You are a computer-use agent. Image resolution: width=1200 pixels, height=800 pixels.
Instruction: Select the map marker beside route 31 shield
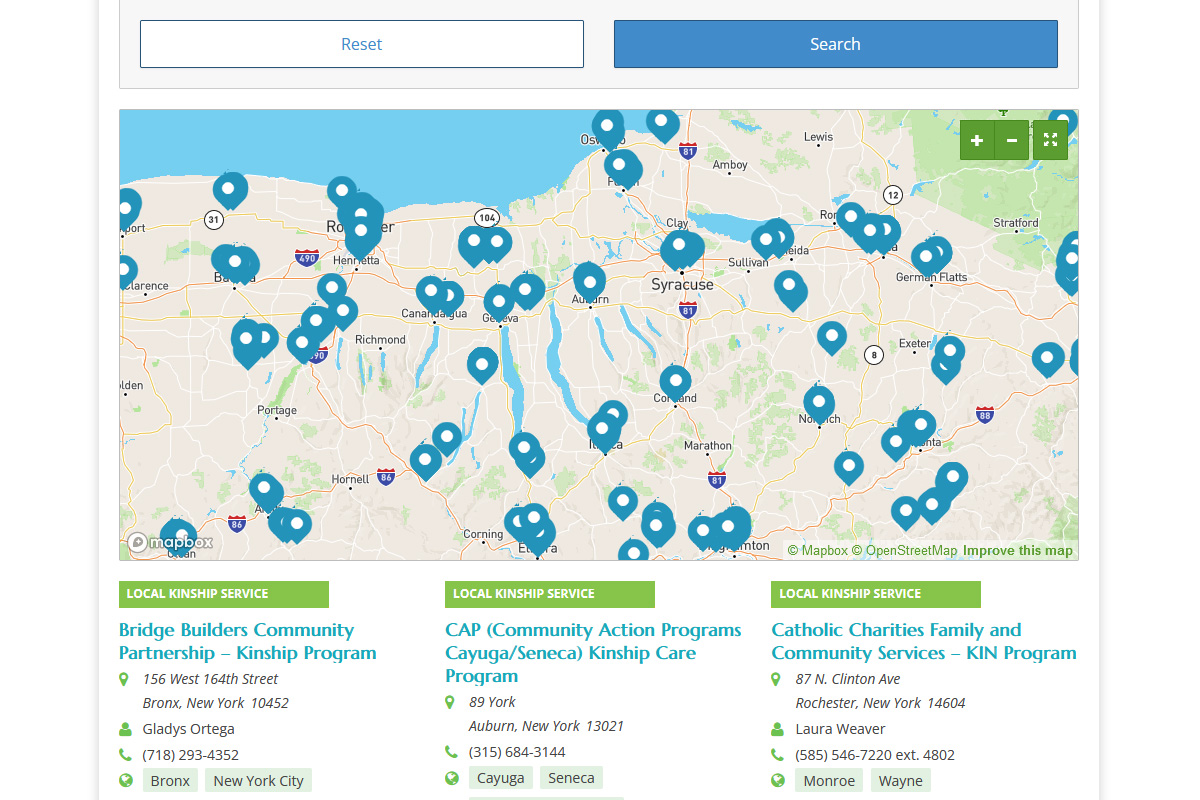[229, 189]
